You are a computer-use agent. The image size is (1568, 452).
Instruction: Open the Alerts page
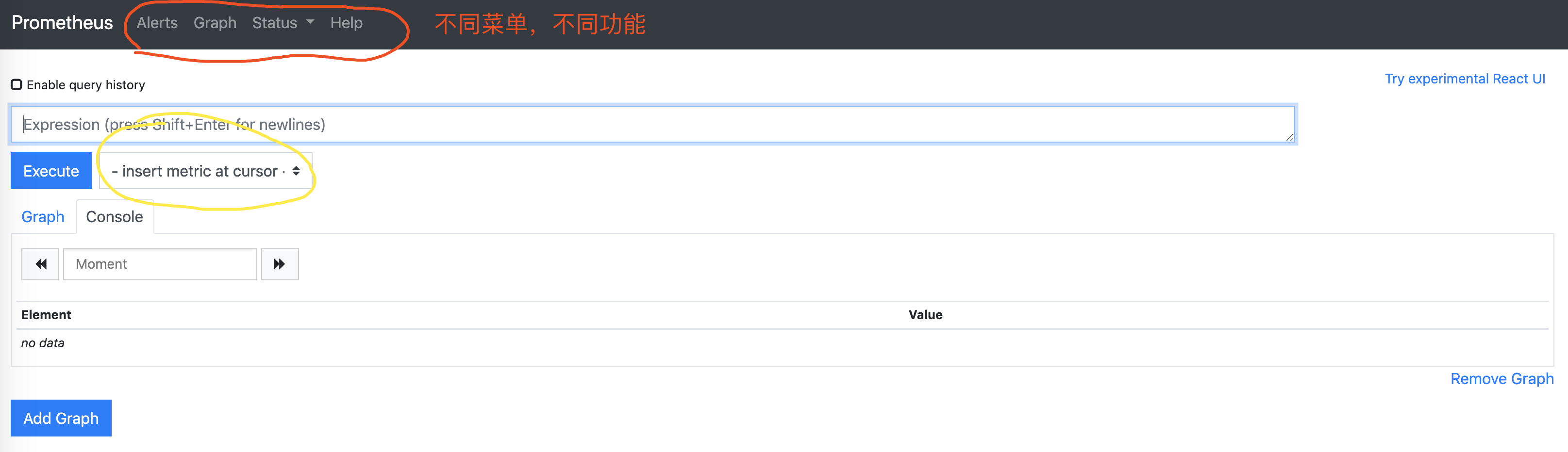point(157,22)
